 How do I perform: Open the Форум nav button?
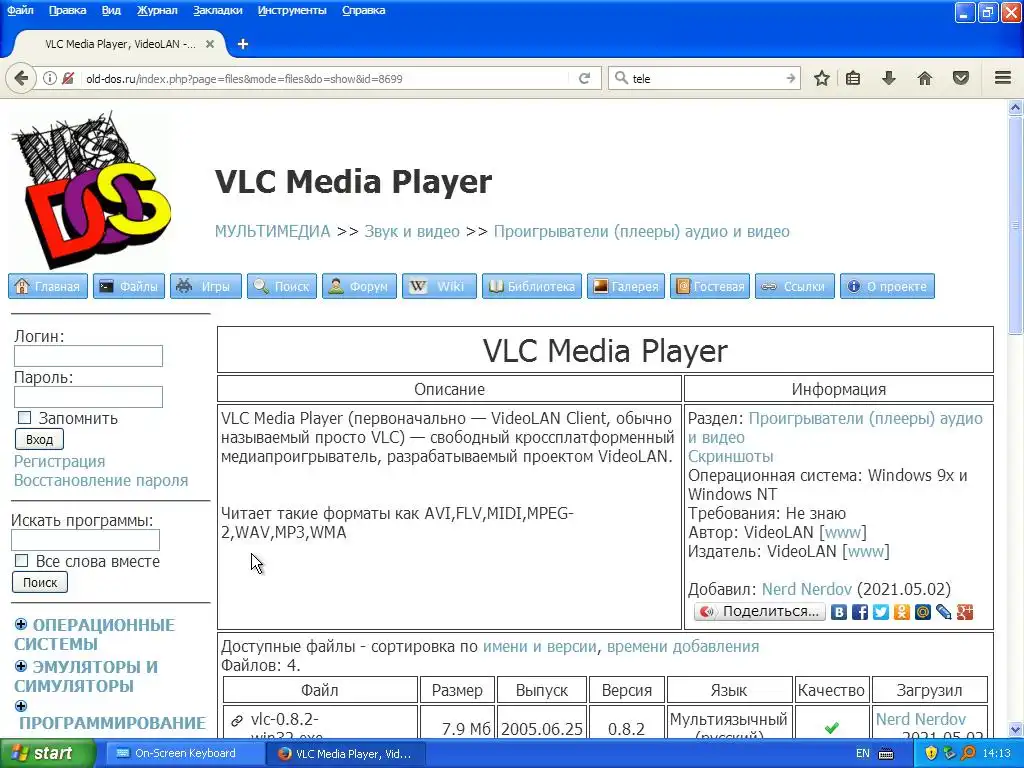359,286
